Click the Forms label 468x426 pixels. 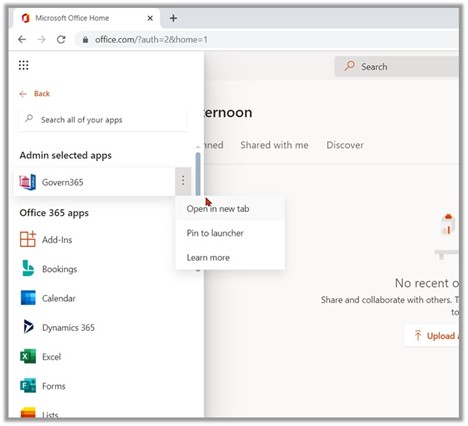pyautogui.click(x=54, y=386)
